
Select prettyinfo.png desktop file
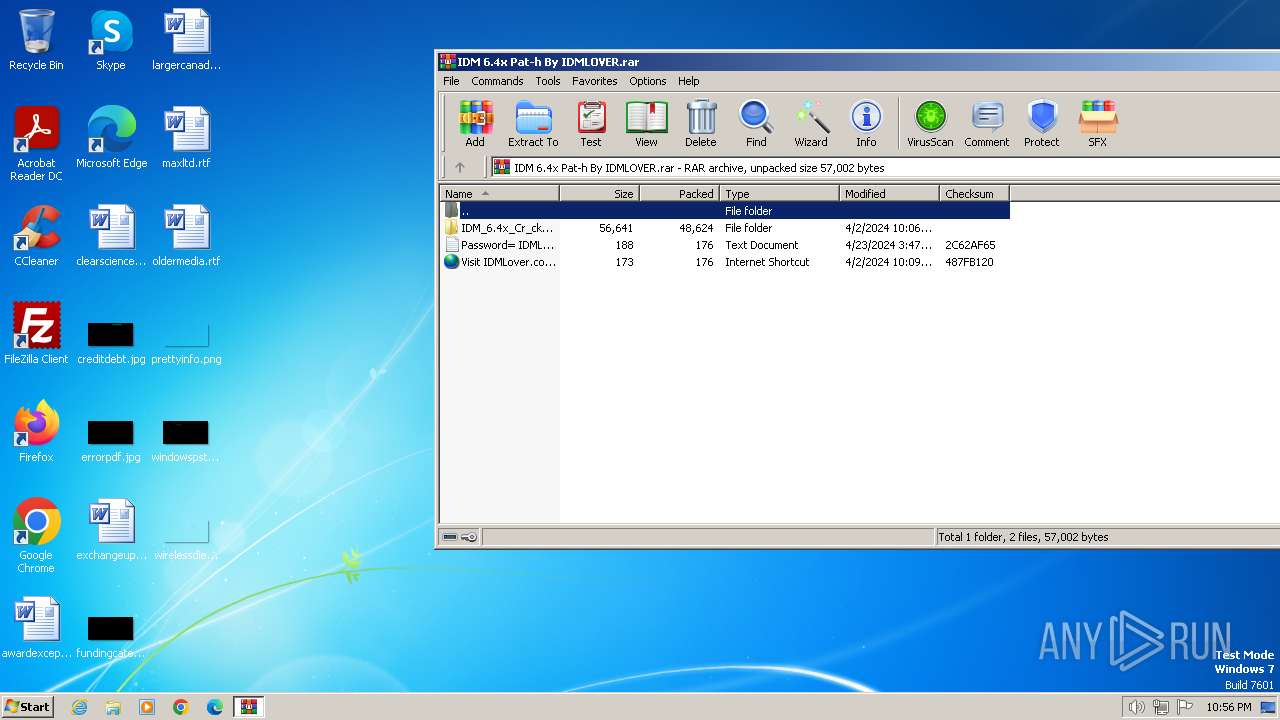pos(186,342)
